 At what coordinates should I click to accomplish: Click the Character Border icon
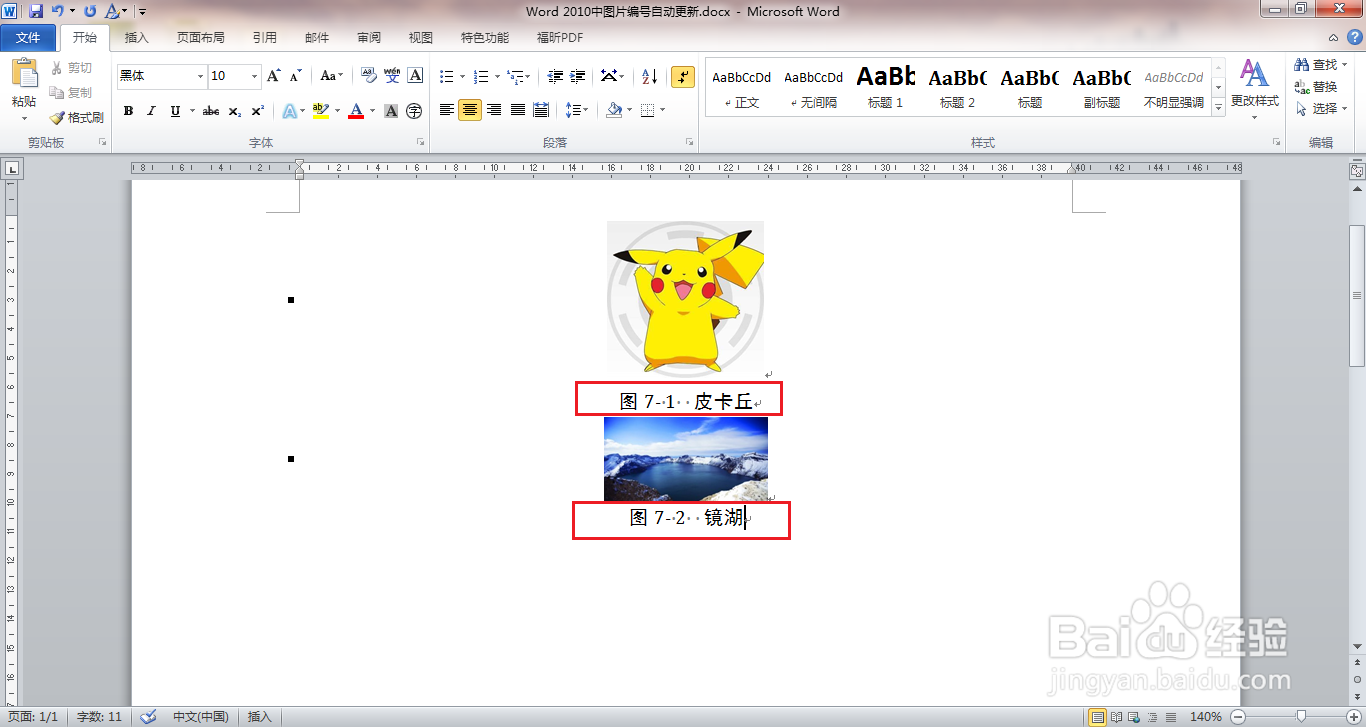coord(415,76)
